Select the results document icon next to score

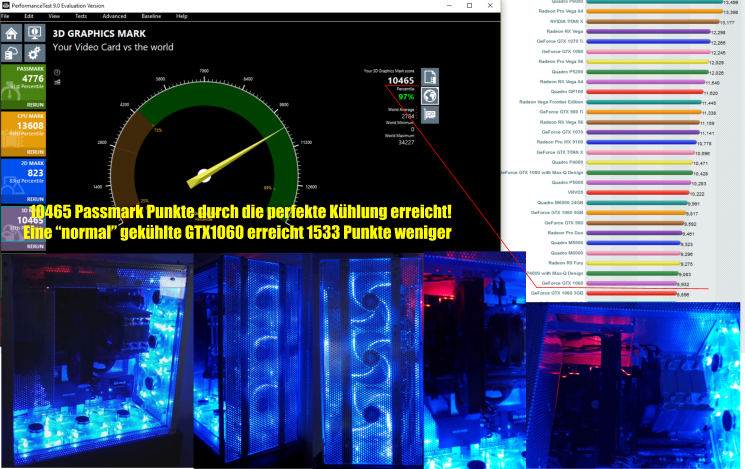pos(430,77)
